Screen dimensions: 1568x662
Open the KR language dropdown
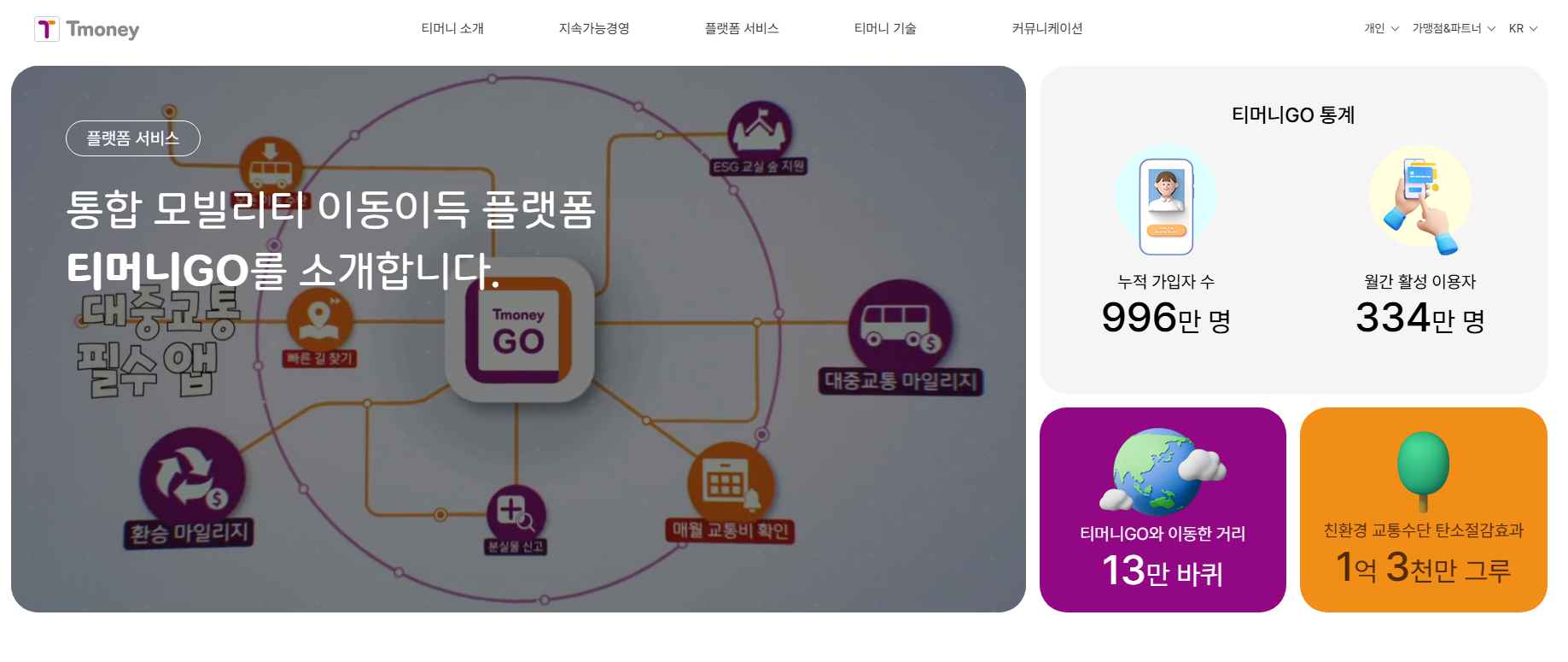pos(1523,28)
